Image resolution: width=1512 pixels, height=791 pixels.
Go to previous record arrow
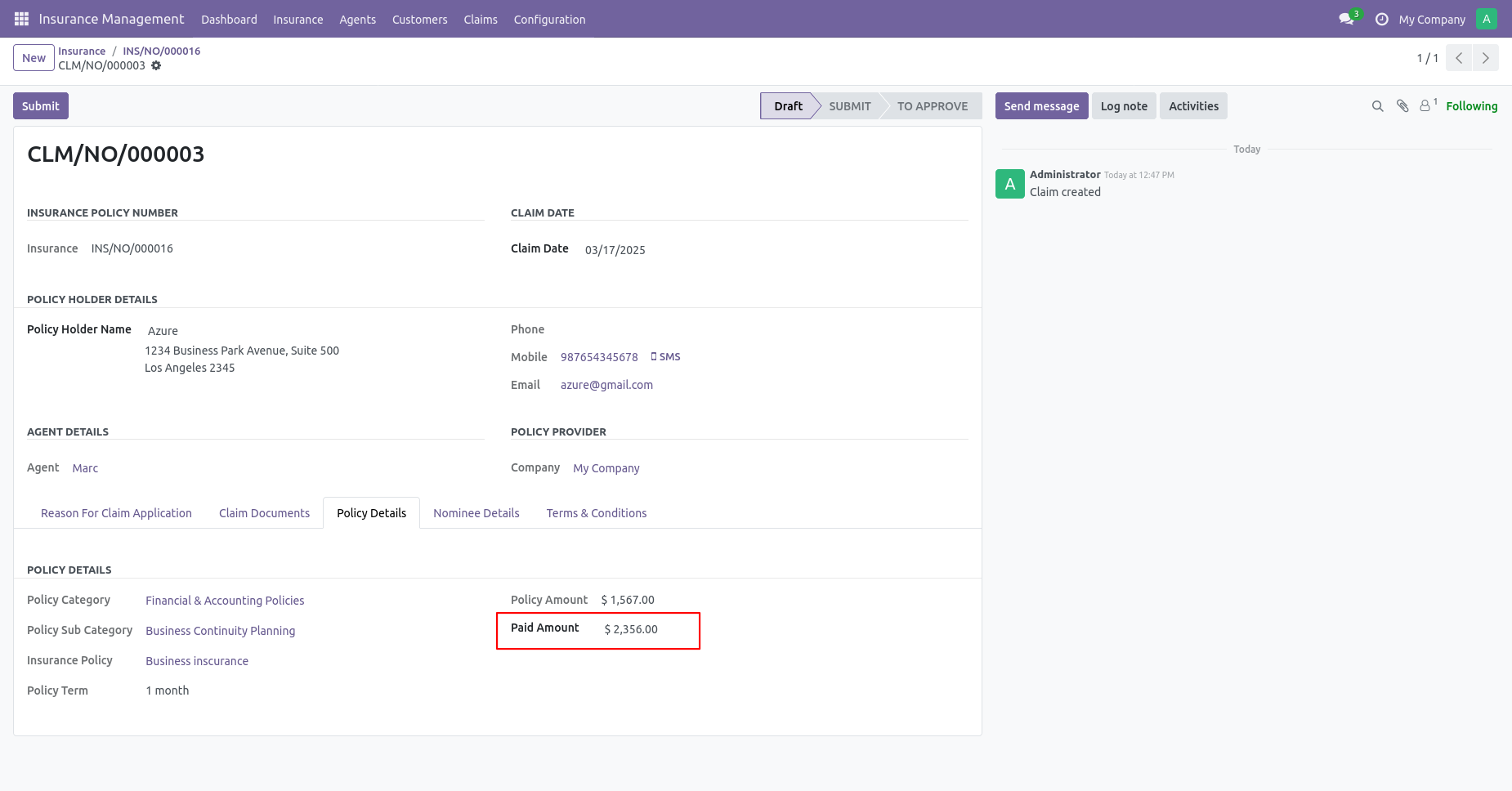(x=1459, y=58)
